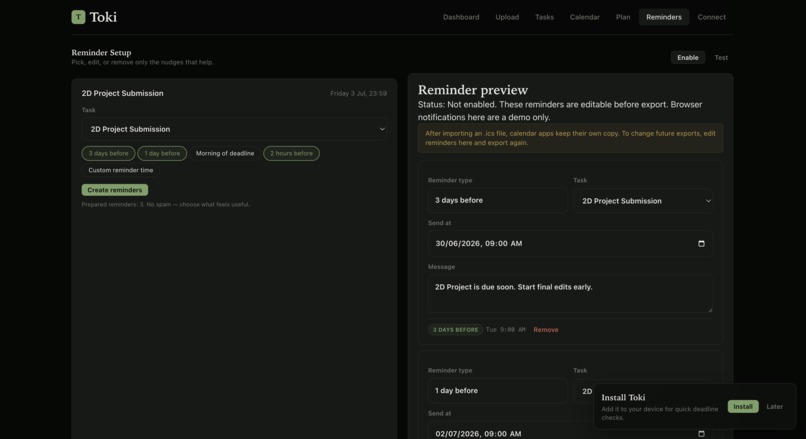
Task: Toggle the 3 days before reminder chip
Action: pyautogui.click(x=108, y=153)
